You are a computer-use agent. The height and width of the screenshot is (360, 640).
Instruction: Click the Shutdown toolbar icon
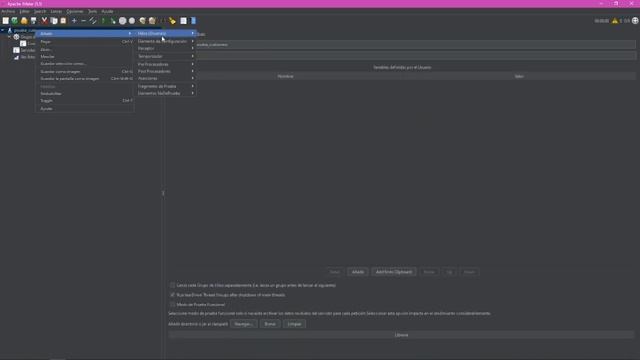pyautogui.click(x=132, y=20)
